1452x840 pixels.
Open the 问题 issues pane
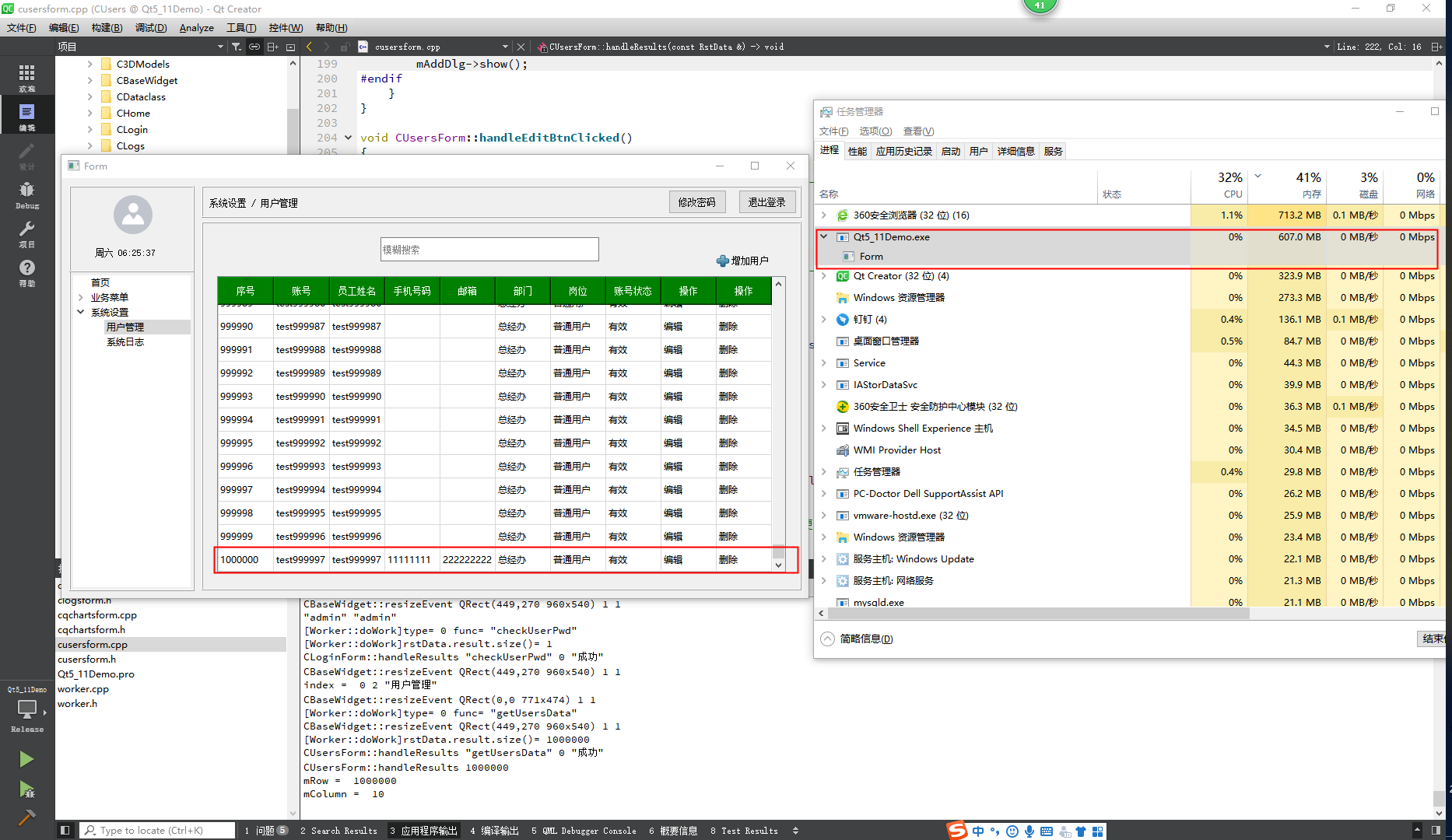[x=265, y=831]
